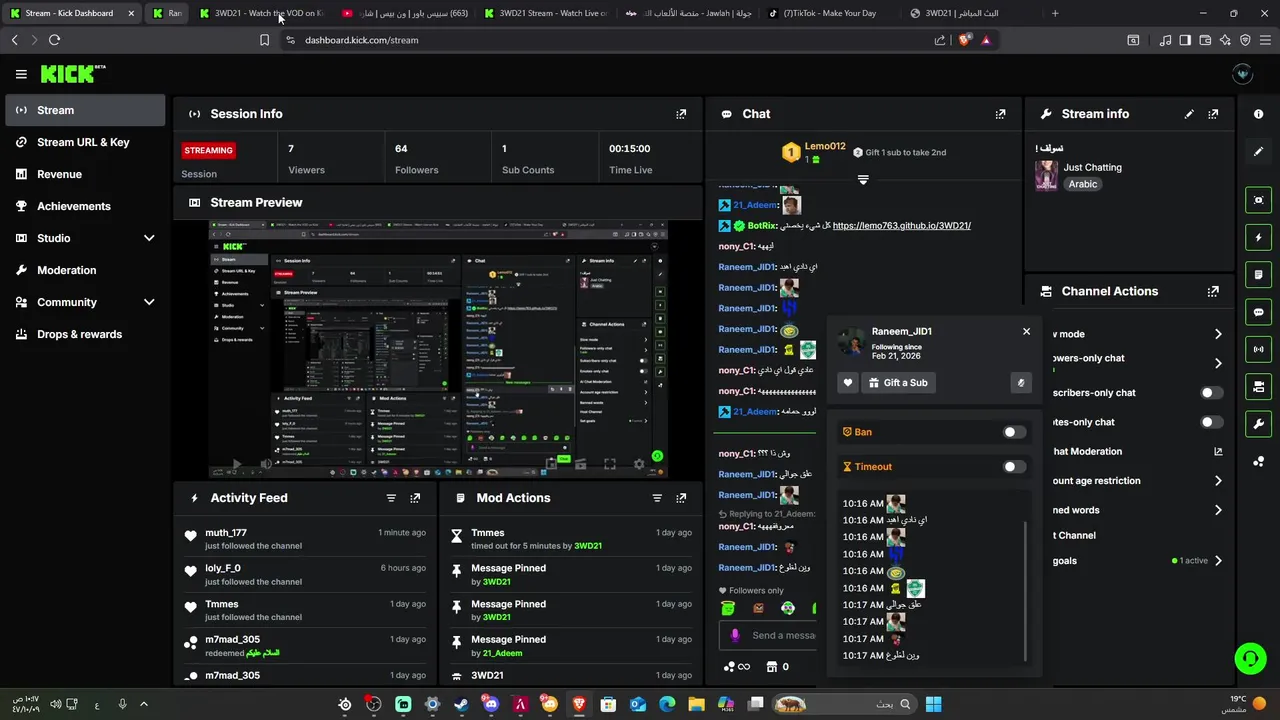Open banned words settings chevron

tap(1218, 510)
